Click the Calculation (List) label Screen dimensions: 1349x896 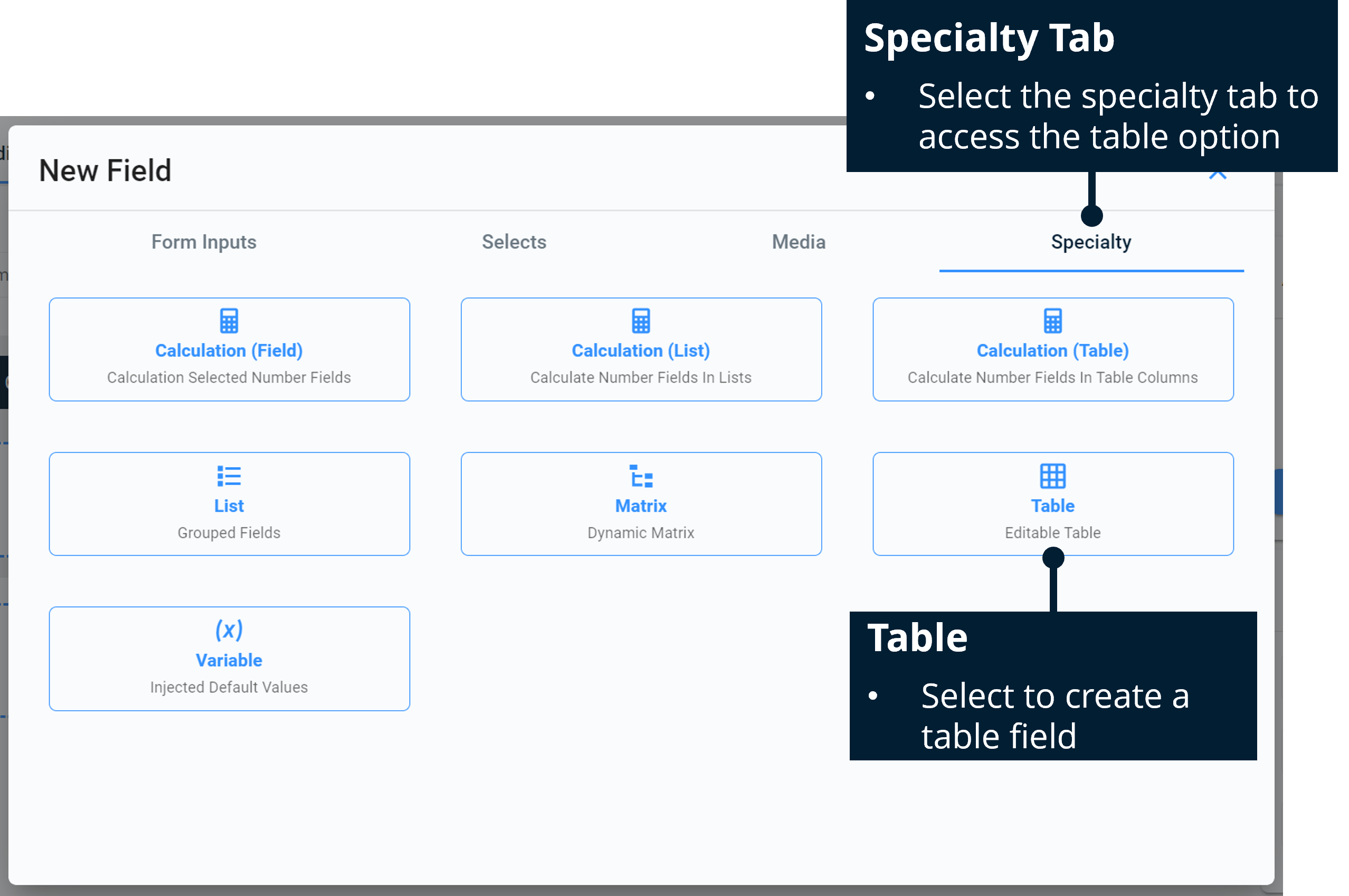point(641,350)
